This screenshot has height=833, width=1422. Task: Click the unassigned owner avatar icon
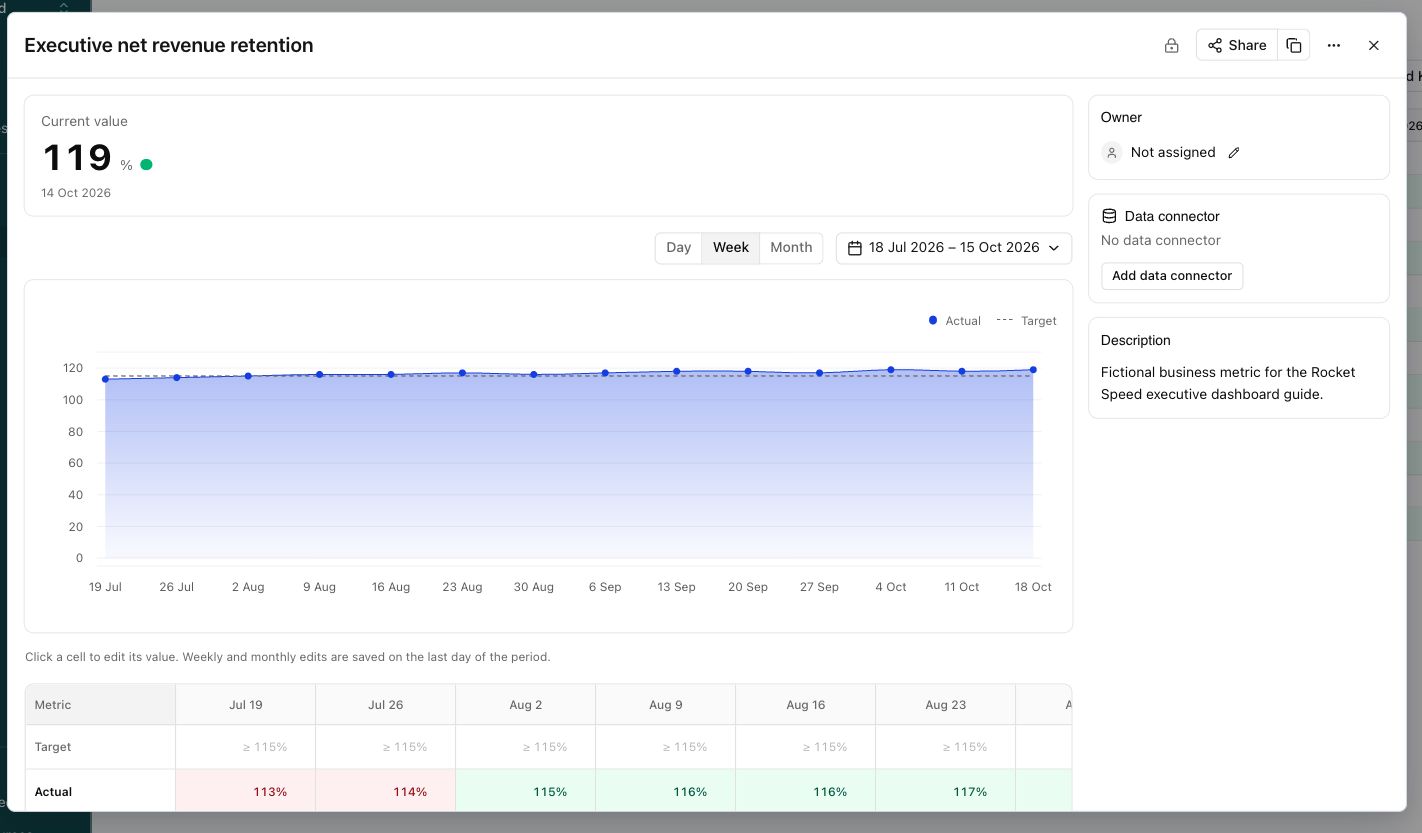1111,152
